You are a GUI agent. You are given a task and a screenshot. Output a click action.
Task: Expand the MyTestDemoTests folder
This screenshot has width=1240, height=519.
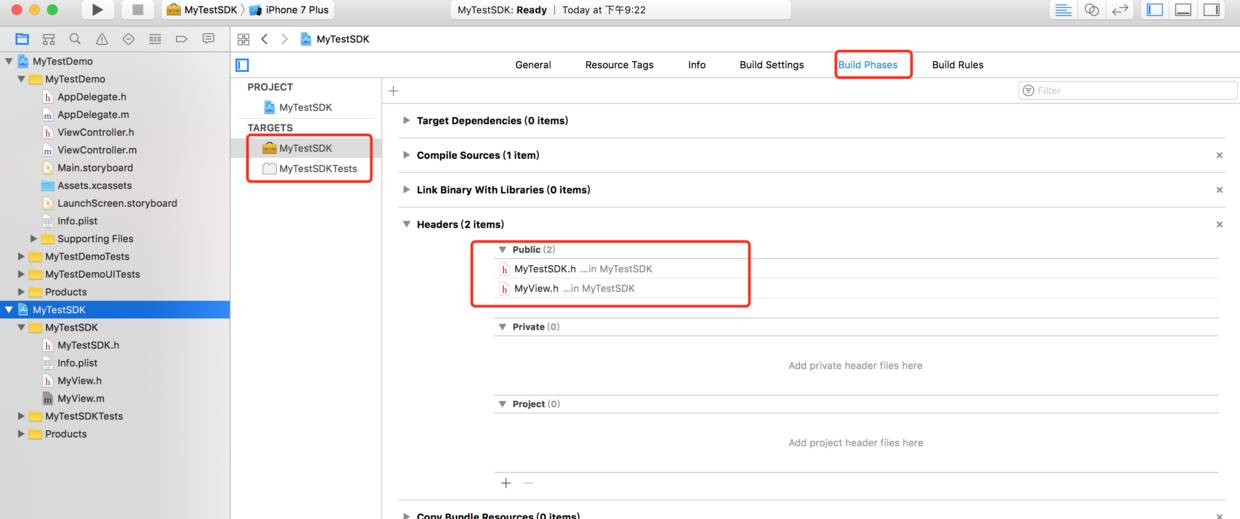click(22, 257)
